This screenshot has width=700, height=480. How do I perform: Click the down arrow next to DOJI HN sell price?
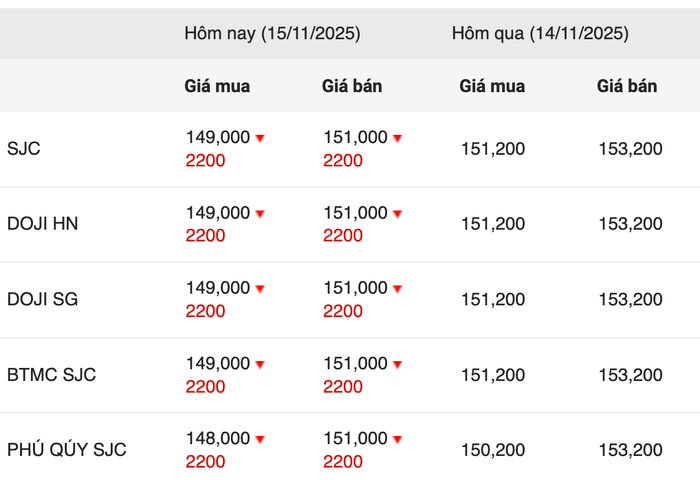397,214
